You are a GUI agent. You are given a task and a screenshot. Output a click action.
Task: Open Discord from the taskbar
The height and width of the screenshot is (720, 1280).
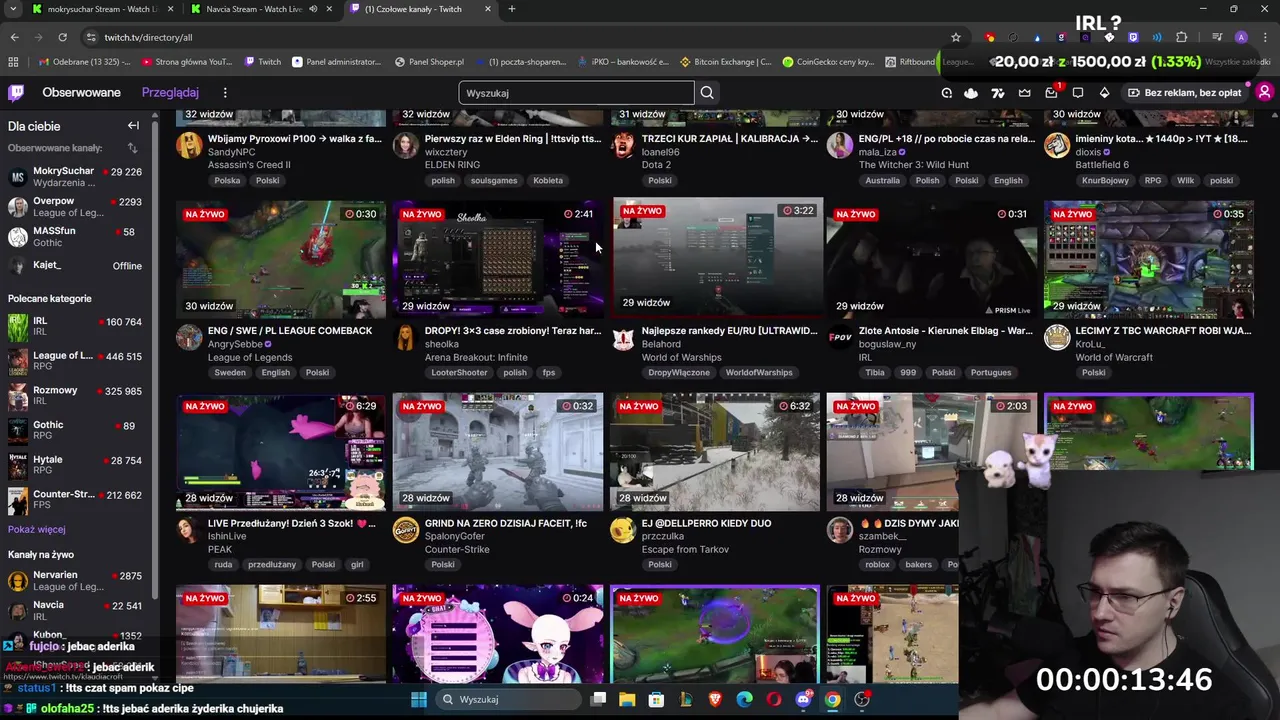tap(803, 699)
